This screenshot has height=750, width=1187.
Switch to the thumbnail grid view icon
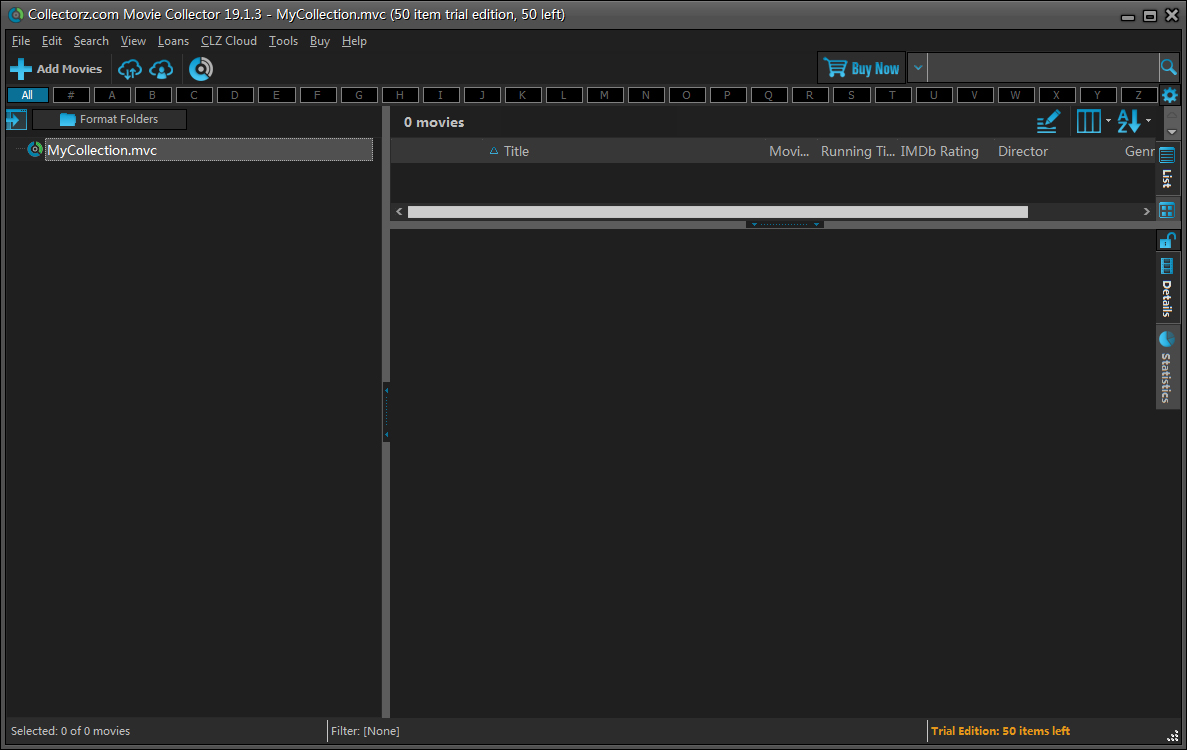pyautogui.click(x=1167, y=210)
